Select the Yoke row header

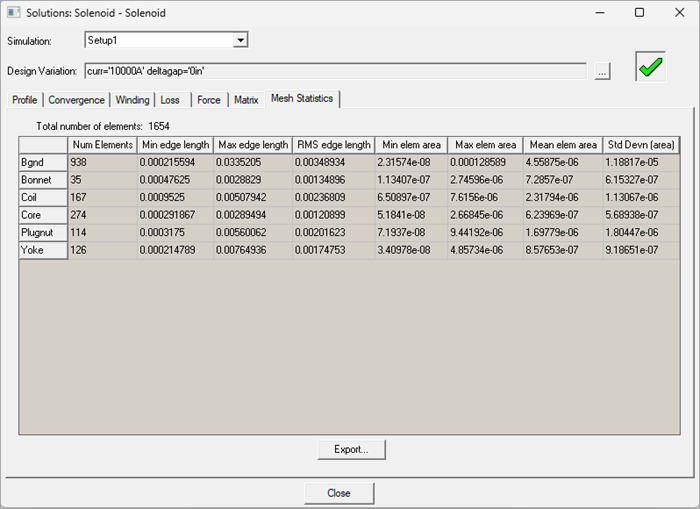click(x=43, y=250)
